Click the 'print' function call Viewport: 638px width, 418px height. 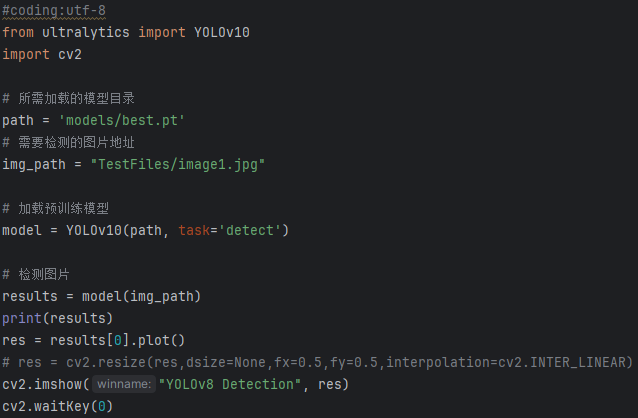click(22, 318)
